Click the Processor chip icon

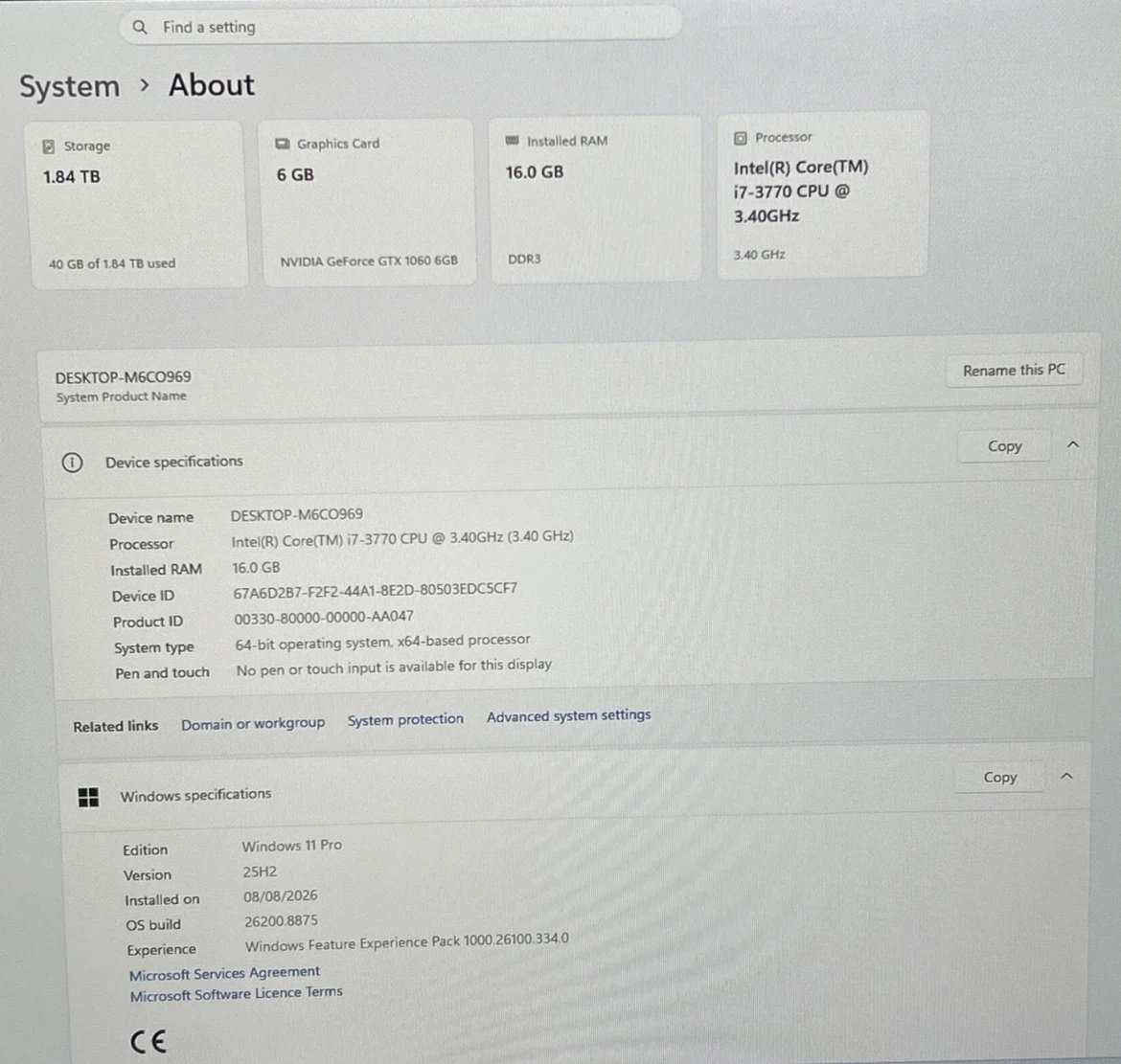coord(741,138)
